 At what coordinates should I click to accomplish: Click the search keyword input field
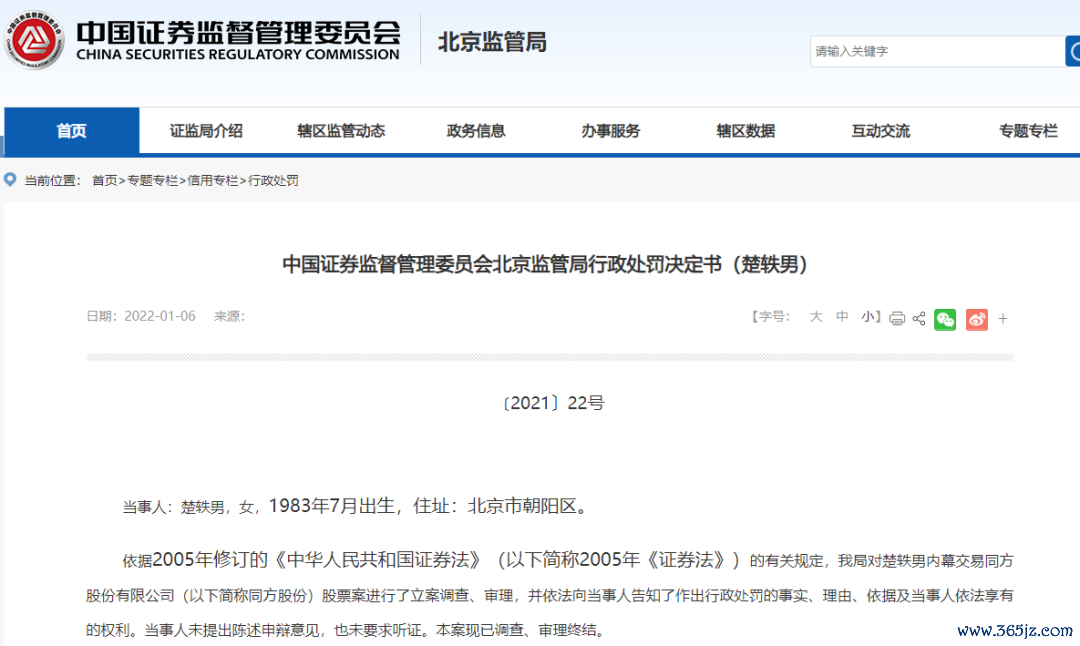pyautogui.click(x=937, y=52)
